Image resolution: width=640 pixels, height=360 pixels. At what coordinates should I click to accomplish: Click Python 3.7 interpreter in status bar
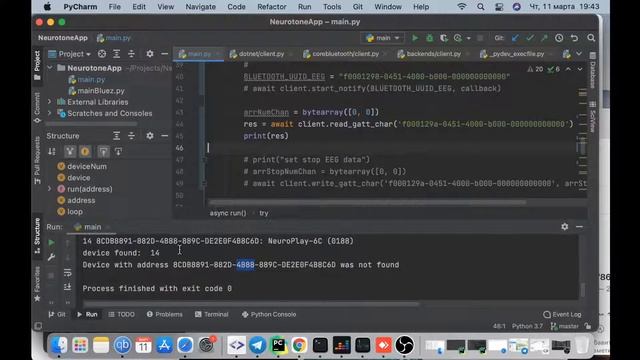pos(527,326)
